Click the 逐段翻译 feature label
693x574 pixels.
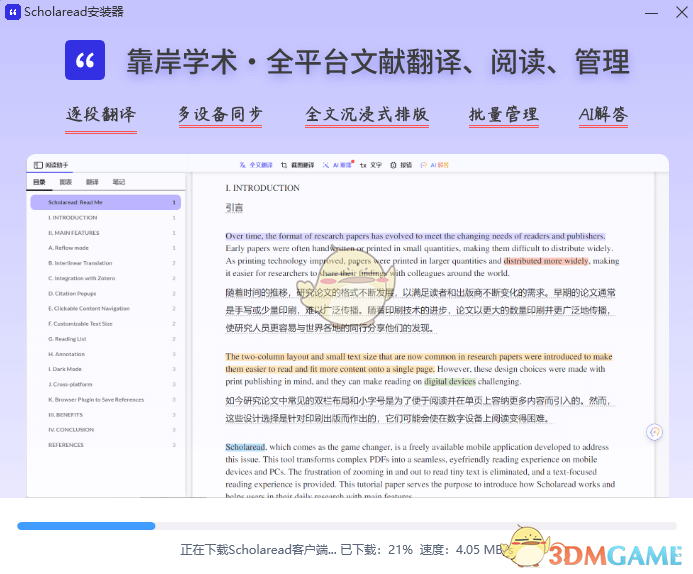101,114
